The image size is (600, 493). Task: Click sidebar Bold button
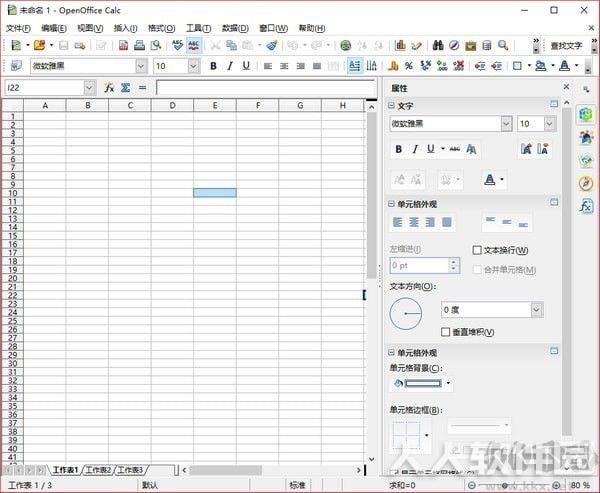pyautogui.click(x=398, y=149)
